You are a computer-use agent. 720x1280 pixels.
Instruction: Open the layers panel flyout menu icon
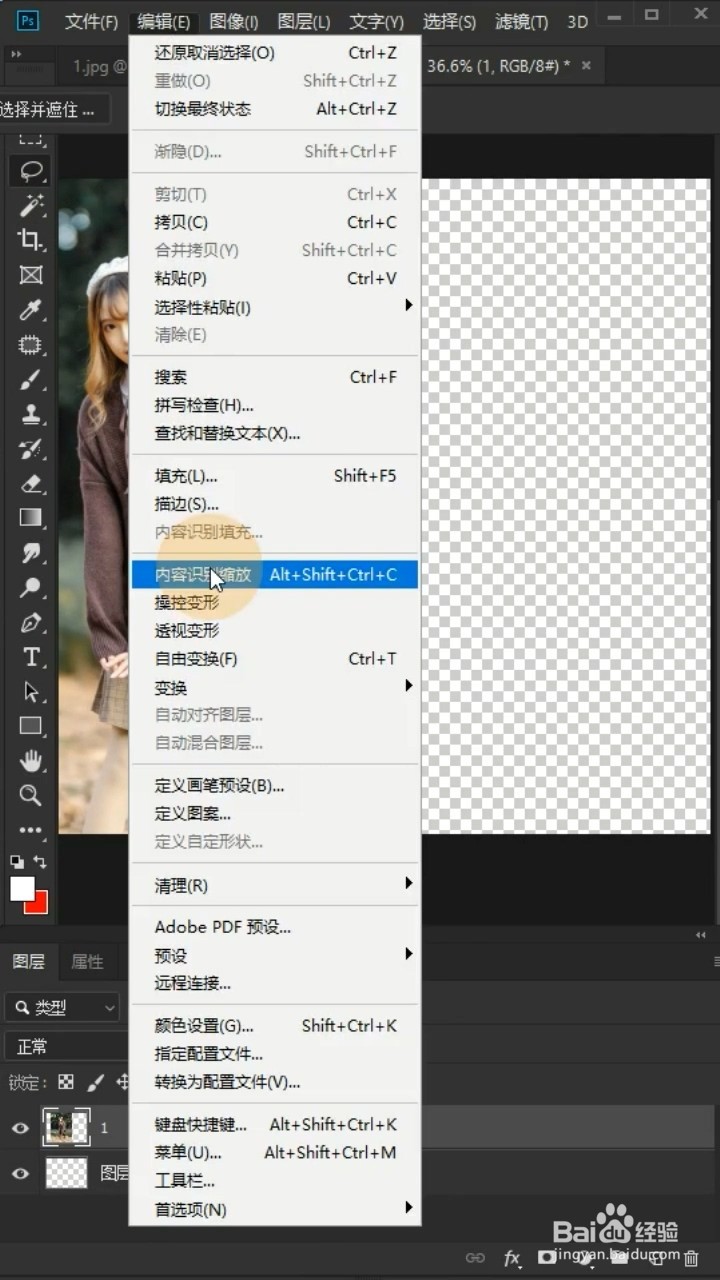pos(715,962)
